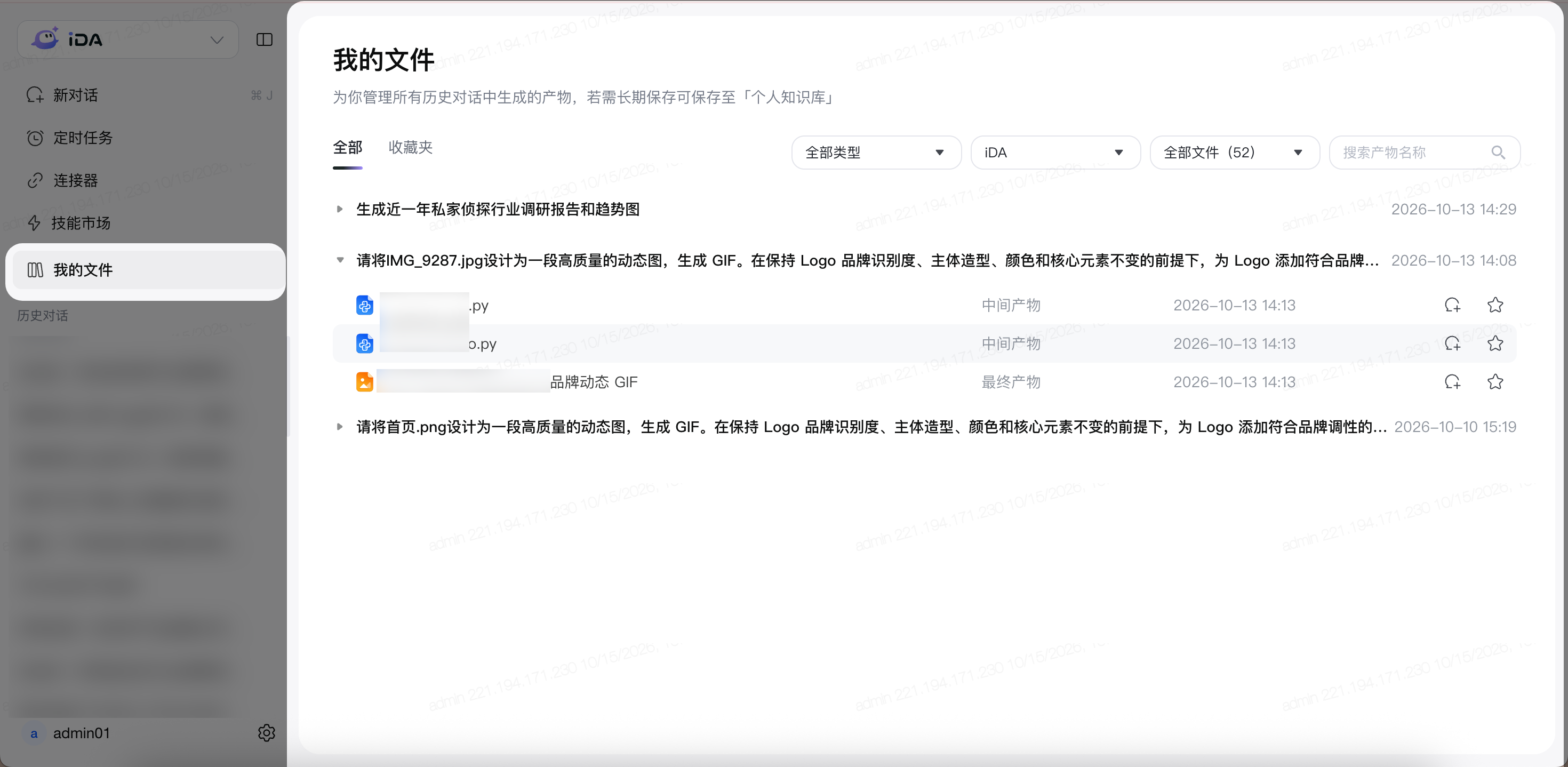Screen dimensions: 1568x767
Task: Open the 全部文件（52）dropdown
Action: pyautogui.click(x=1235, y=152)
